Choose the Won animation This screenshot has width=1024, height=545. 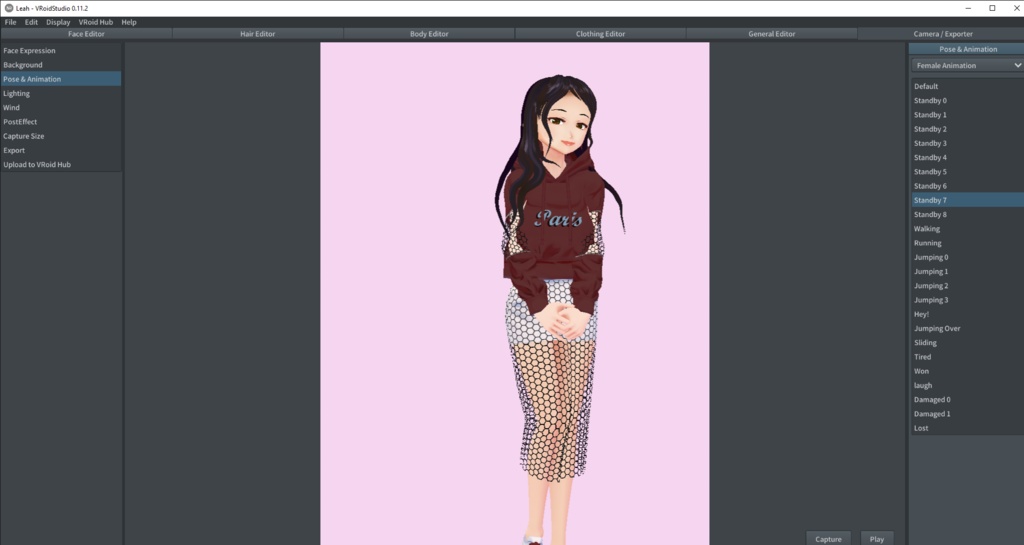coord(967,371)
